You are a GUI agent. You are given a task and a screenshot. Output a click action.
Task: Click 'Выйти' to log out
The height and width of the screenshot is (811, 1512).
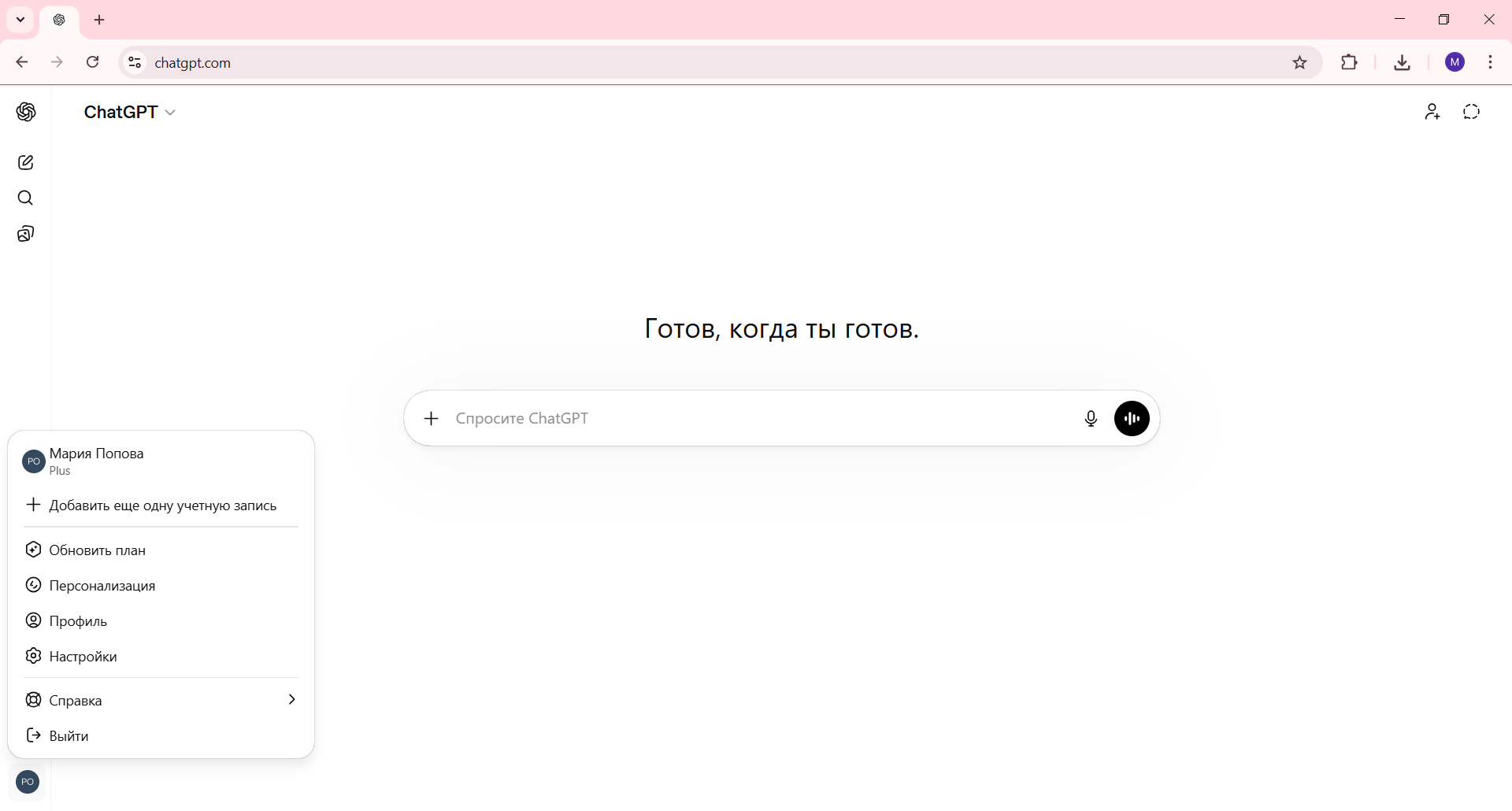[161, 735]
